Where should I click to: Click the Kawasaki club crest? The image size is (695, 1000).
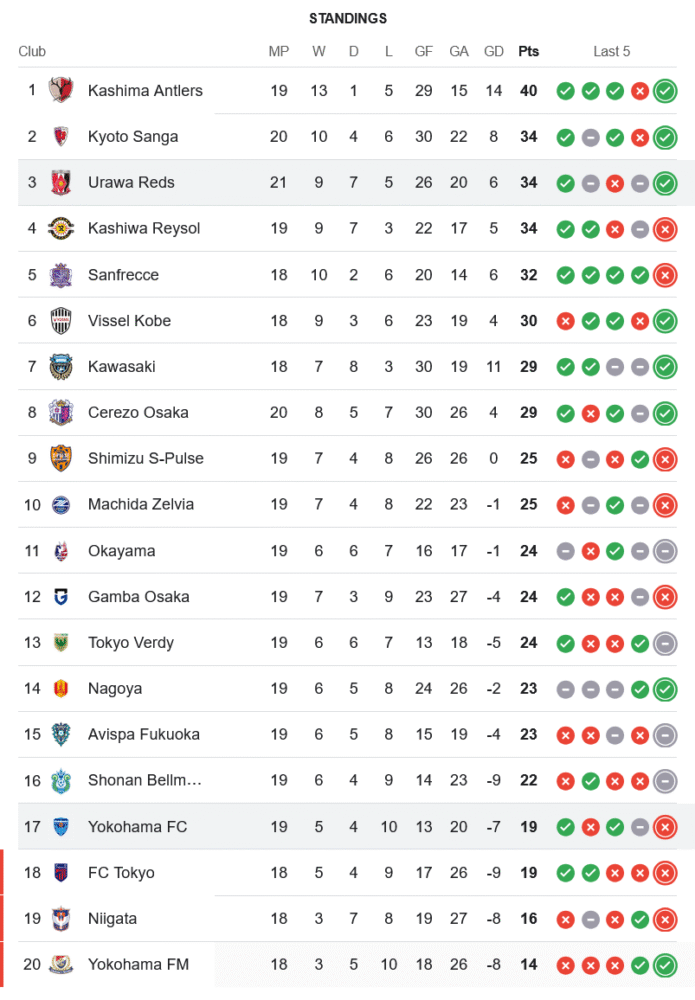point(61,366)
